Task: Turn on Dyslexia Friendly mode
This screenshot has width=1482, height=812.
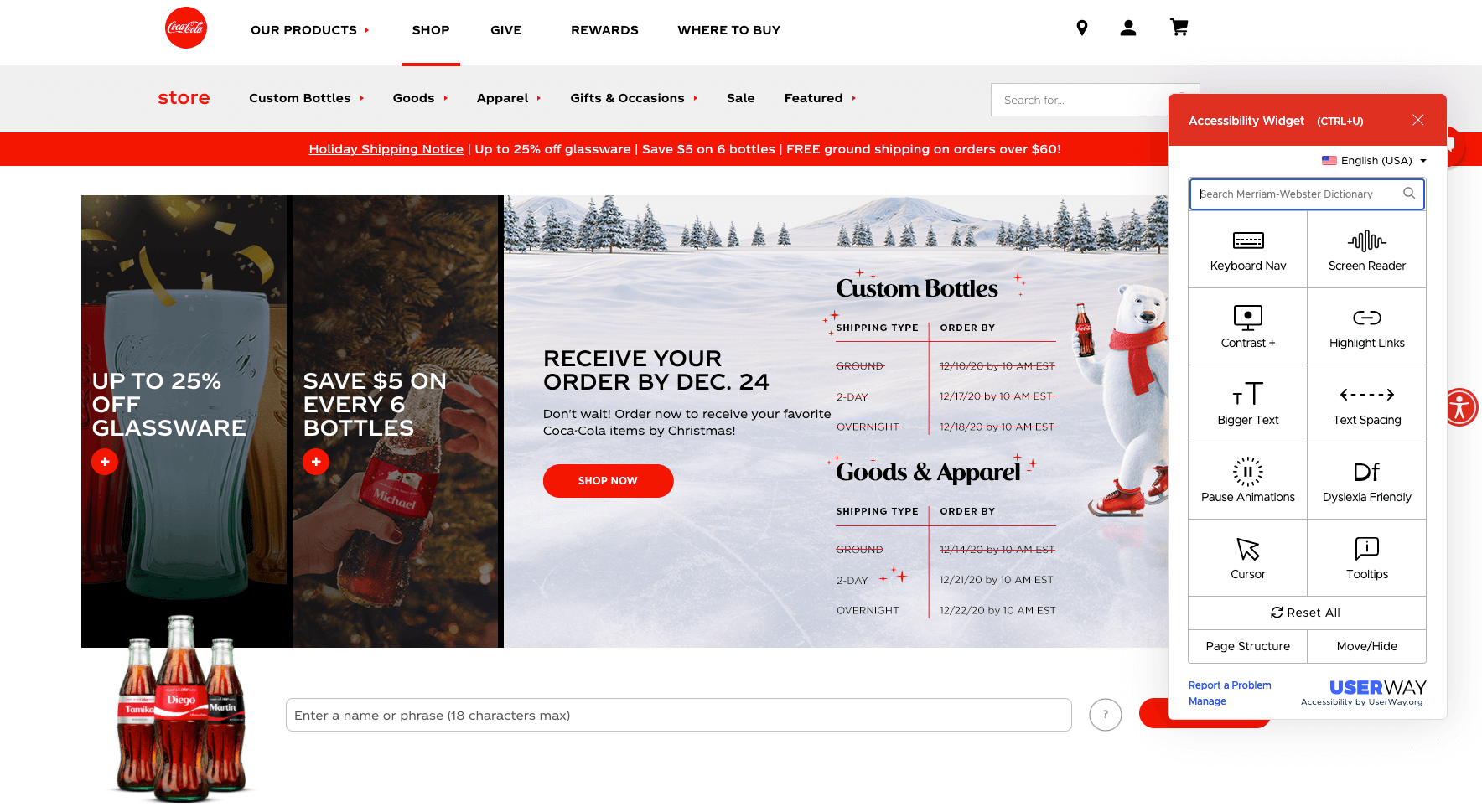Action: point(1367,481)
